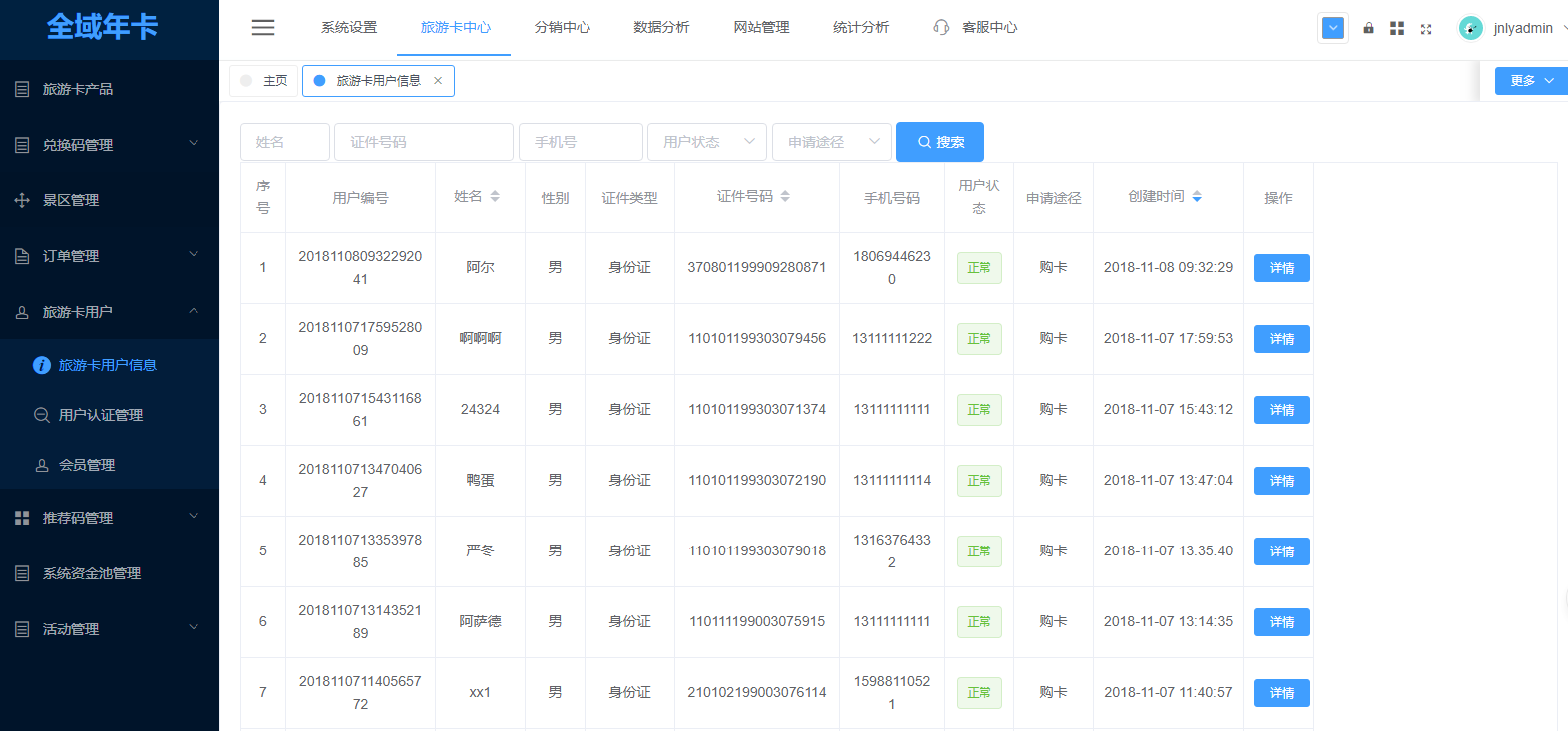Screen dimensions: 1568x731
Task: Click the blue 搜索 button
Action: click(940, 142)
